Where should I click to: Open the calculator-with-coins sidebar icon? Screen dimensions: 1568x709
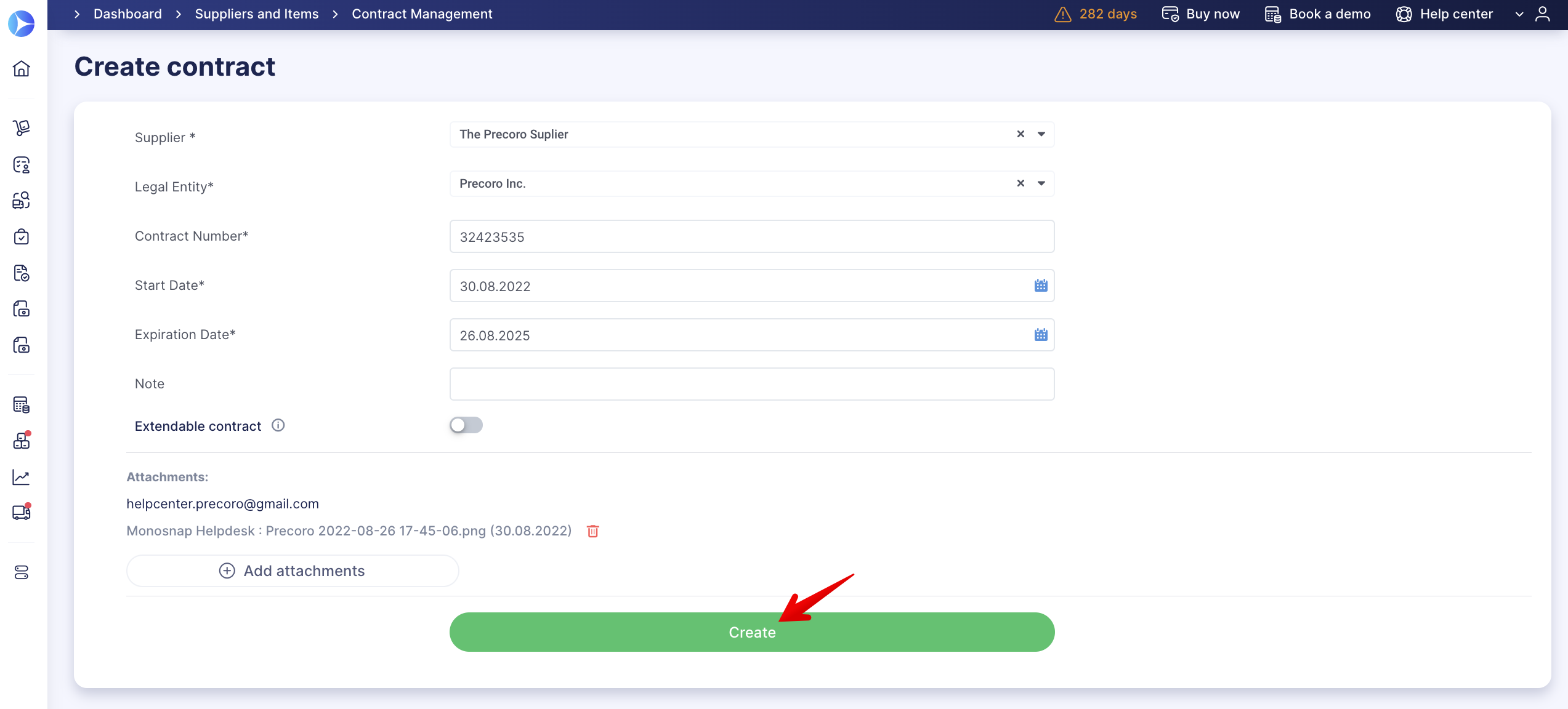tap(22, 404)
